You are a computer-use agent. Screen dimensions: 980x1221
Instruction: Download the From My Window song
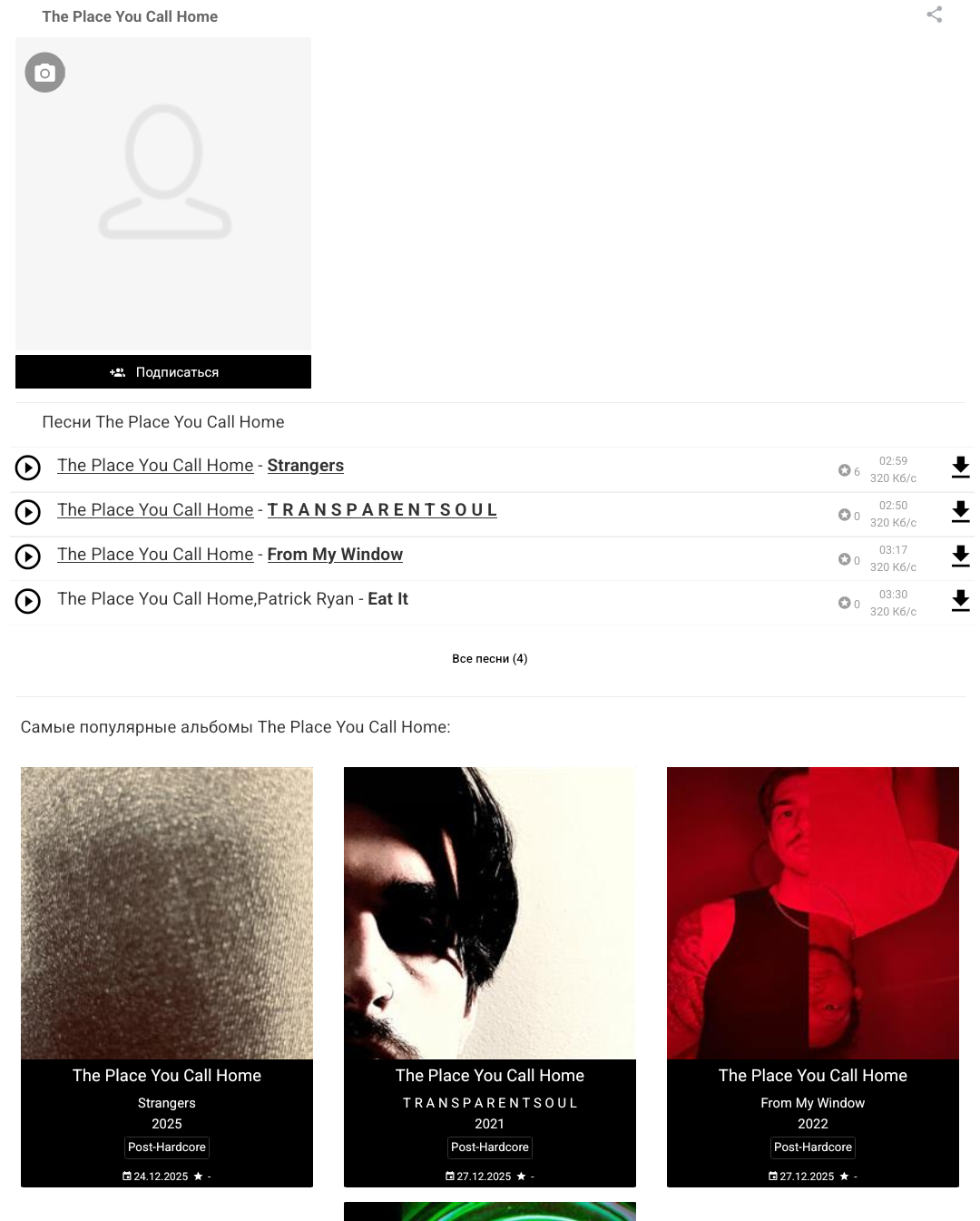tap(960, 556)
